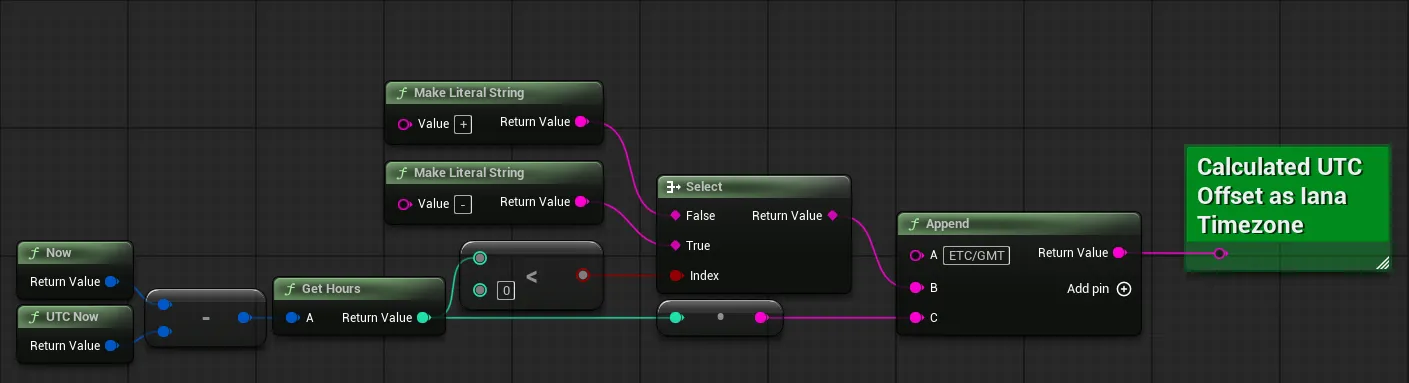Click Return Value pin of the - literal string

(x=582, y=202)
